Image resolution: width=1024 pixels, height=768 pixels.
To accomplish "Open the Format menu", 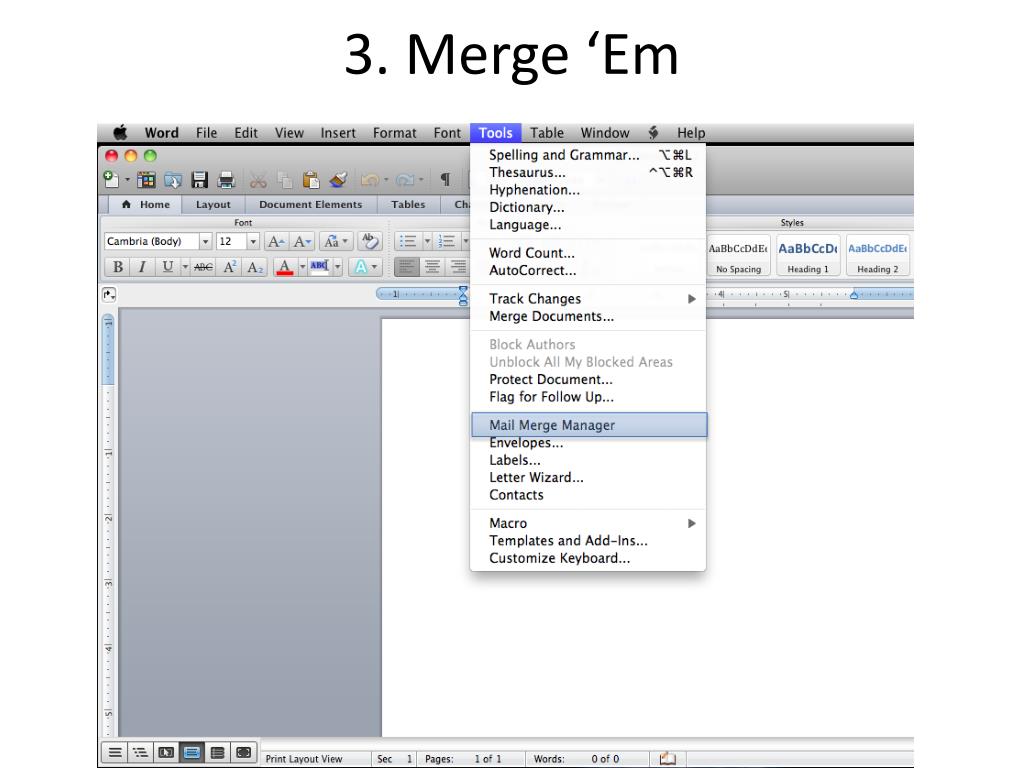I will tap(394, 133).
